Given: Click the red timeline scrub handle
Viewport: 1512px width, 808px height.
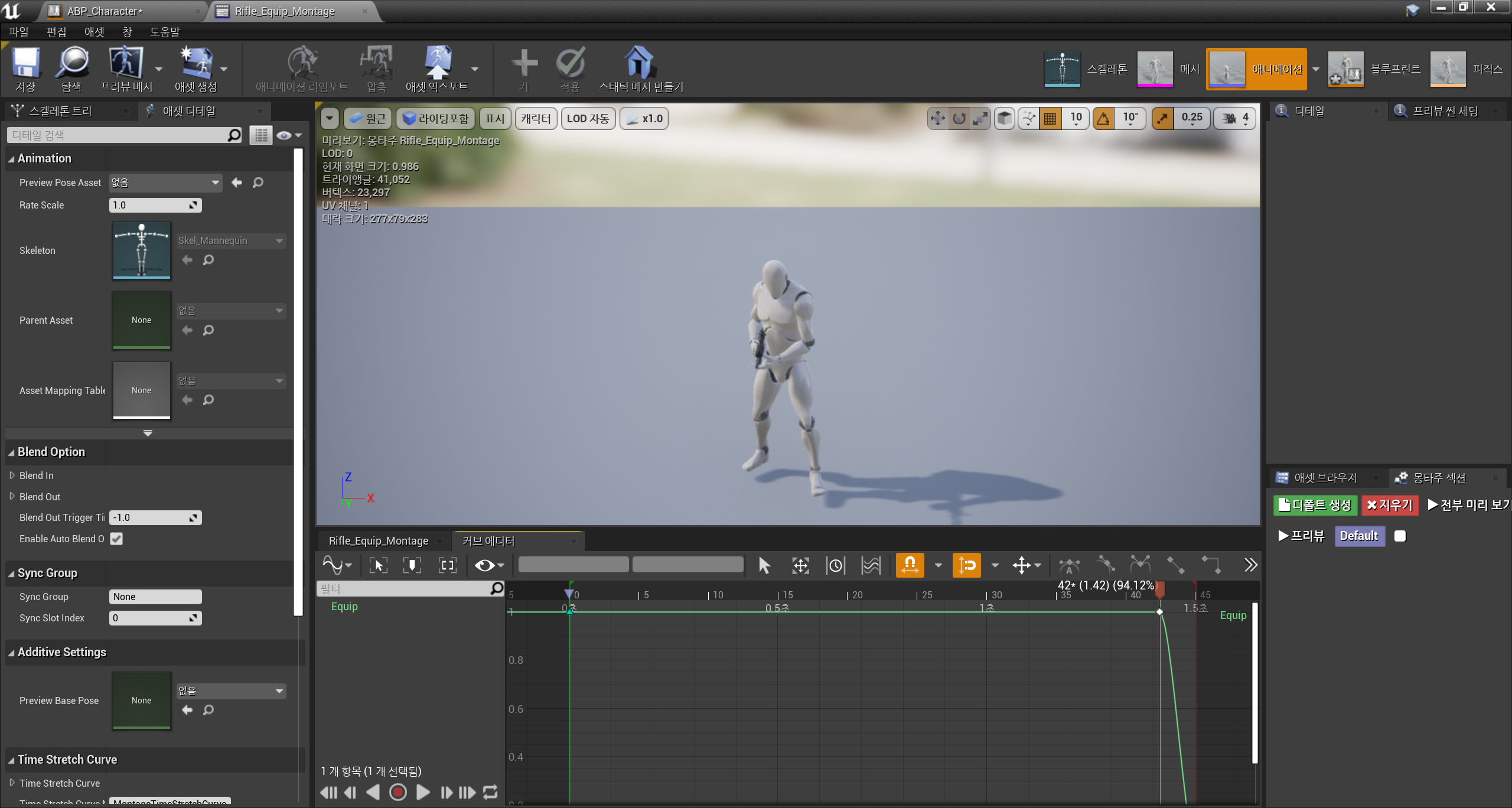Looking at the screenshot, I should point(1160,589).
